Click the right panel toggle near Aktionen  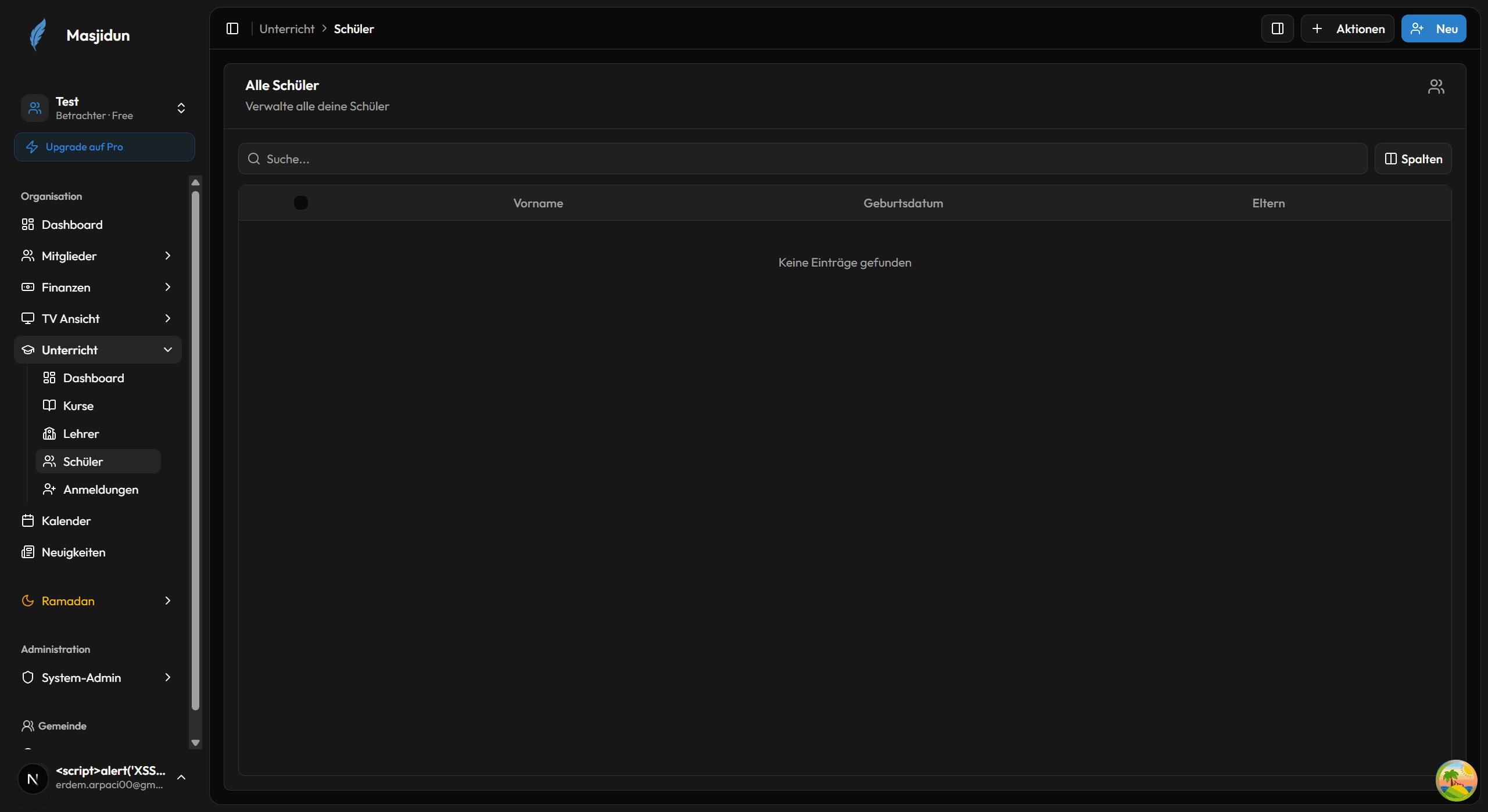(x=1277, y=28)
